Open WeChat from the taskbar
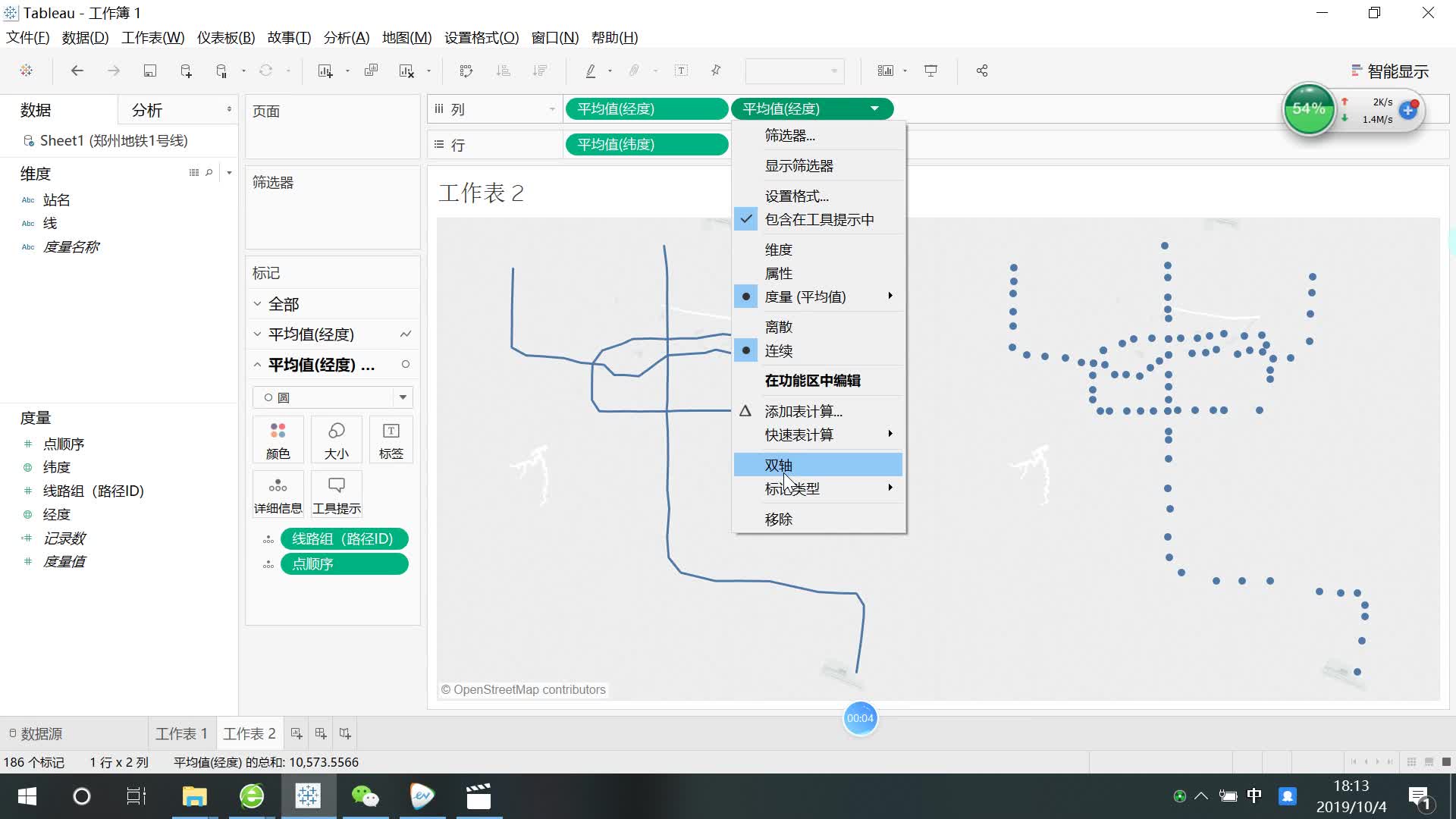The width and height of the screenshot is (1456, 819). [x=365, y=796]
